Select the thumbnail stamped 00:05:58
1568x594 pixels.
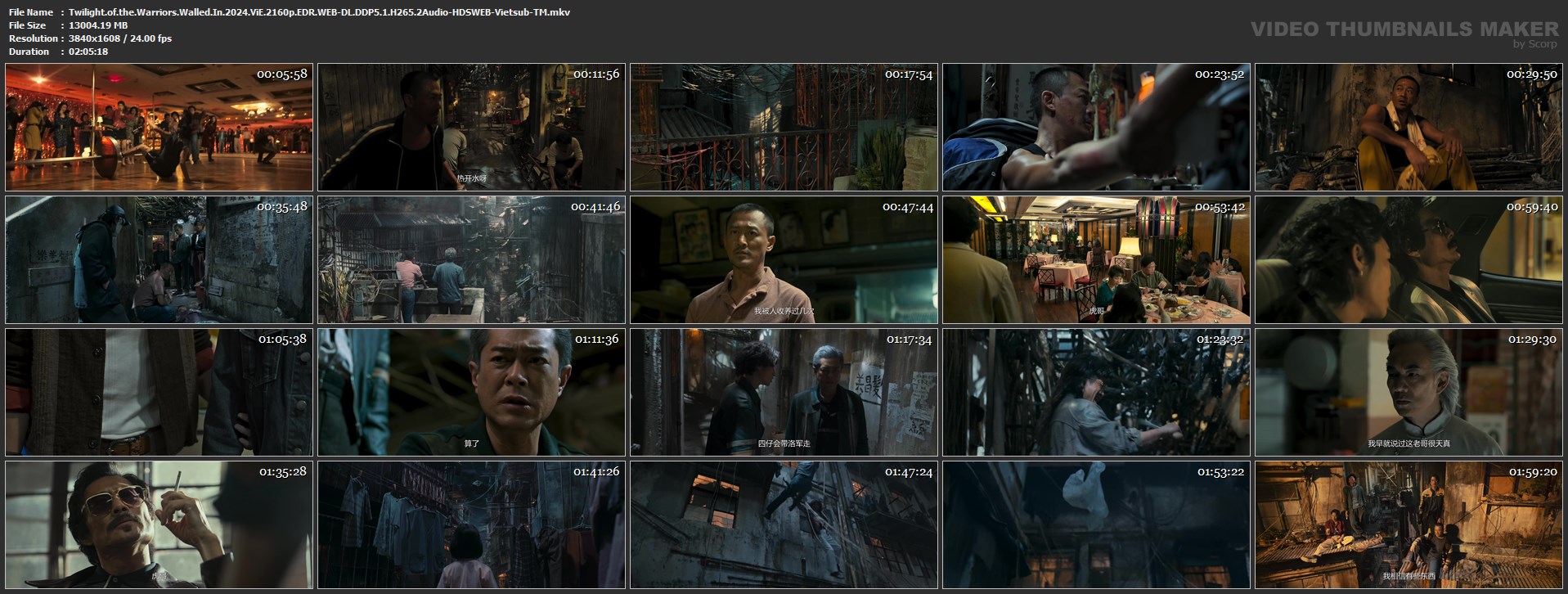[159, 128]
